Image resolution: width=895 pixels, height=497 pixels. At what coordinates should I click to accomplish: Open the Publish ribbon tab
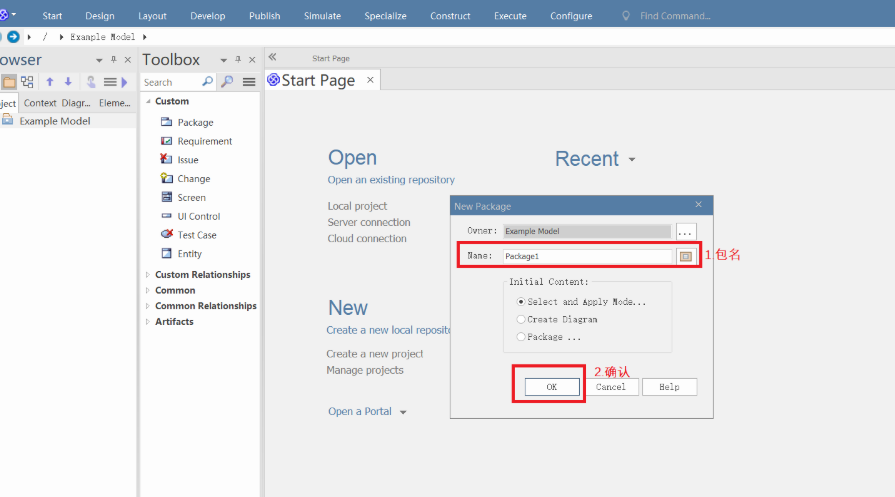(264, 15)
